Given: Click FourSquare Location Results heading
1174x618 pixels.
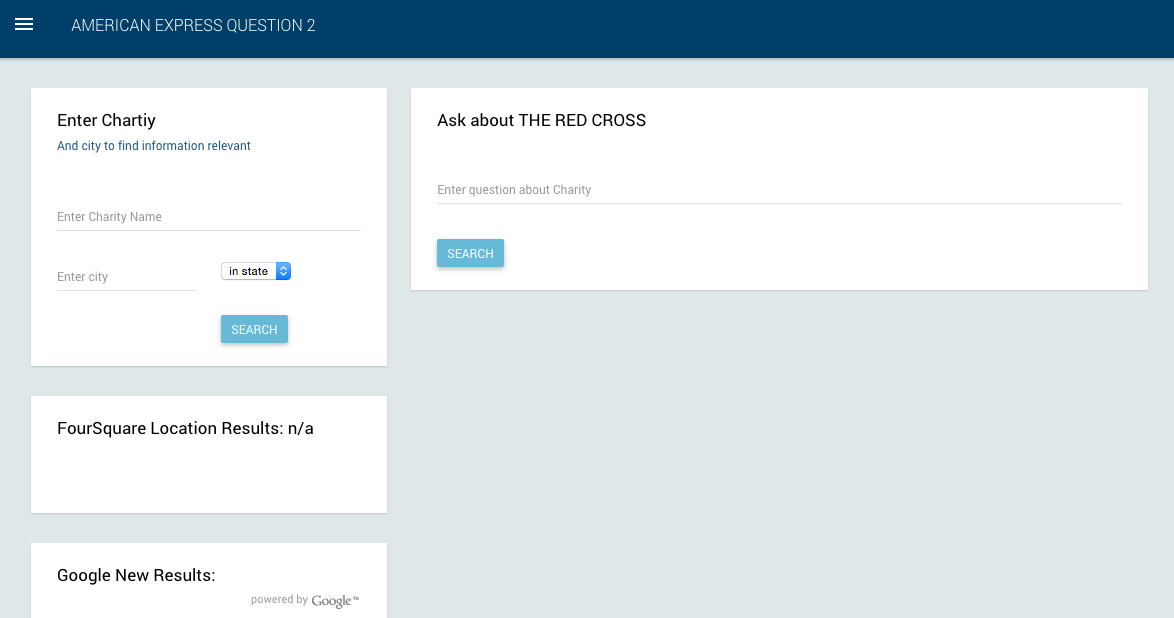Looking at the screenshot, I should click(185, 428).
